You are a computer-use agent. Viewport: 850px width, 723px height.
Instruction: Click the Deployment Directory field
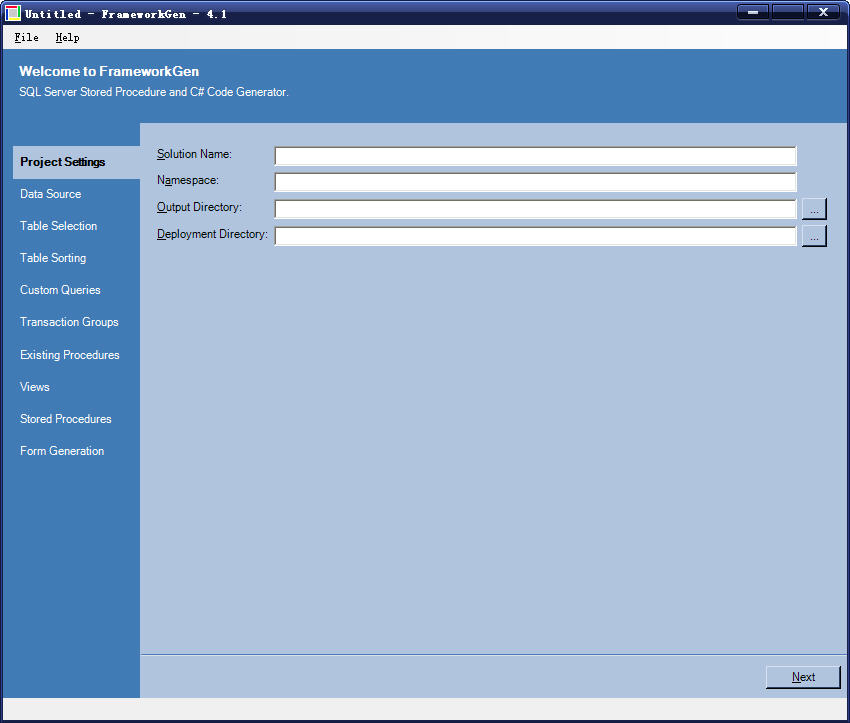coord(536,236)
